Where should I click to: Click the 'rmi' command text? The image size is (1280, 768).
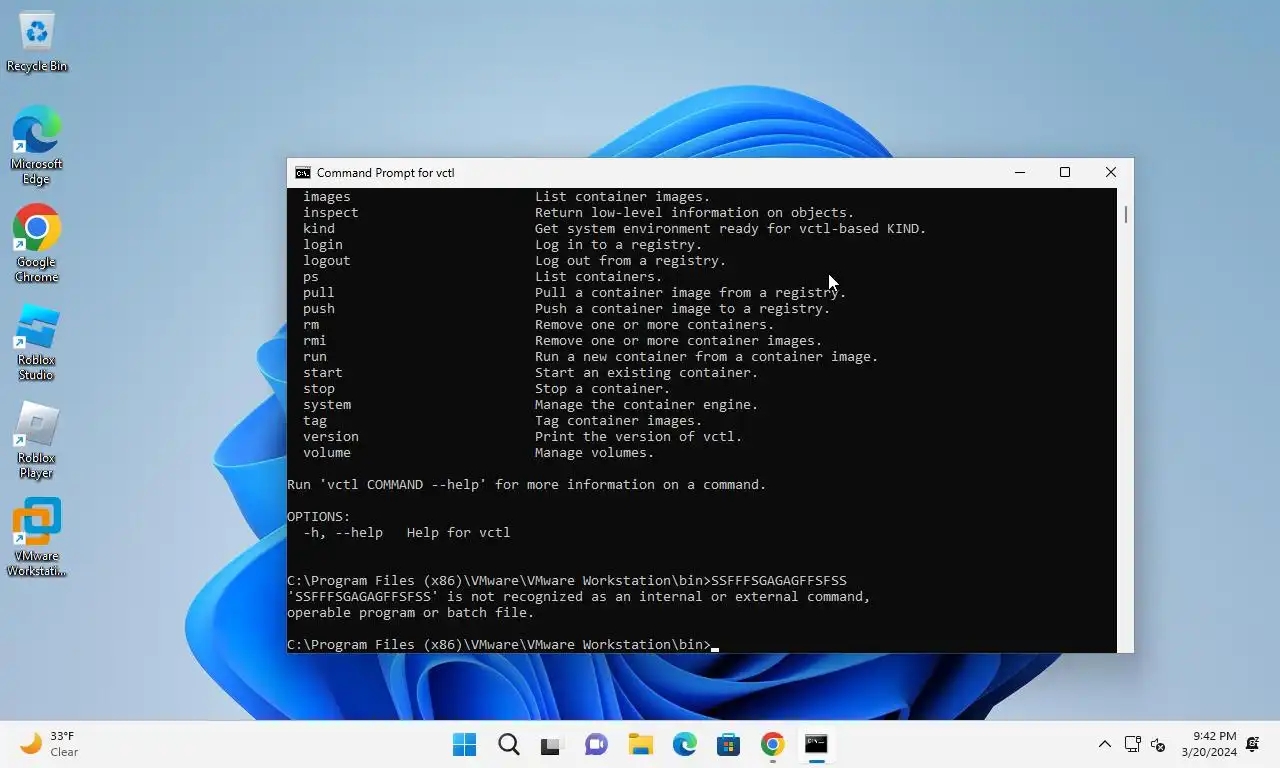pos(315,341)
